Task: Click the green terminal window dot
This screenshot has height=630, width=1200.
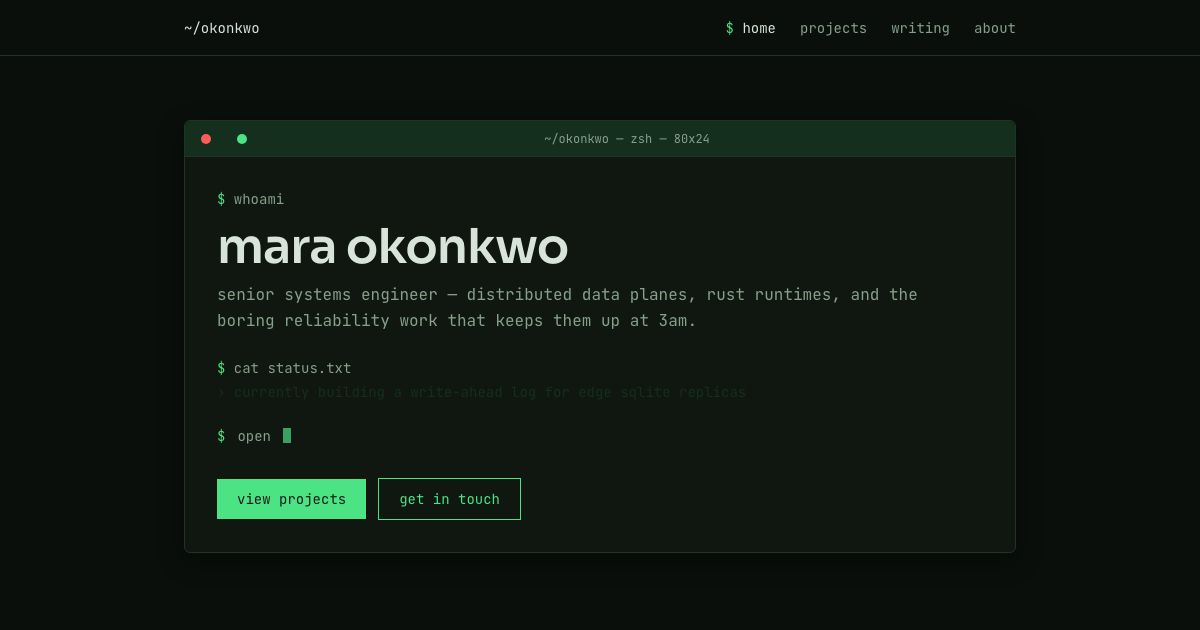Action: pyautogui.click(x=242, y=139)
